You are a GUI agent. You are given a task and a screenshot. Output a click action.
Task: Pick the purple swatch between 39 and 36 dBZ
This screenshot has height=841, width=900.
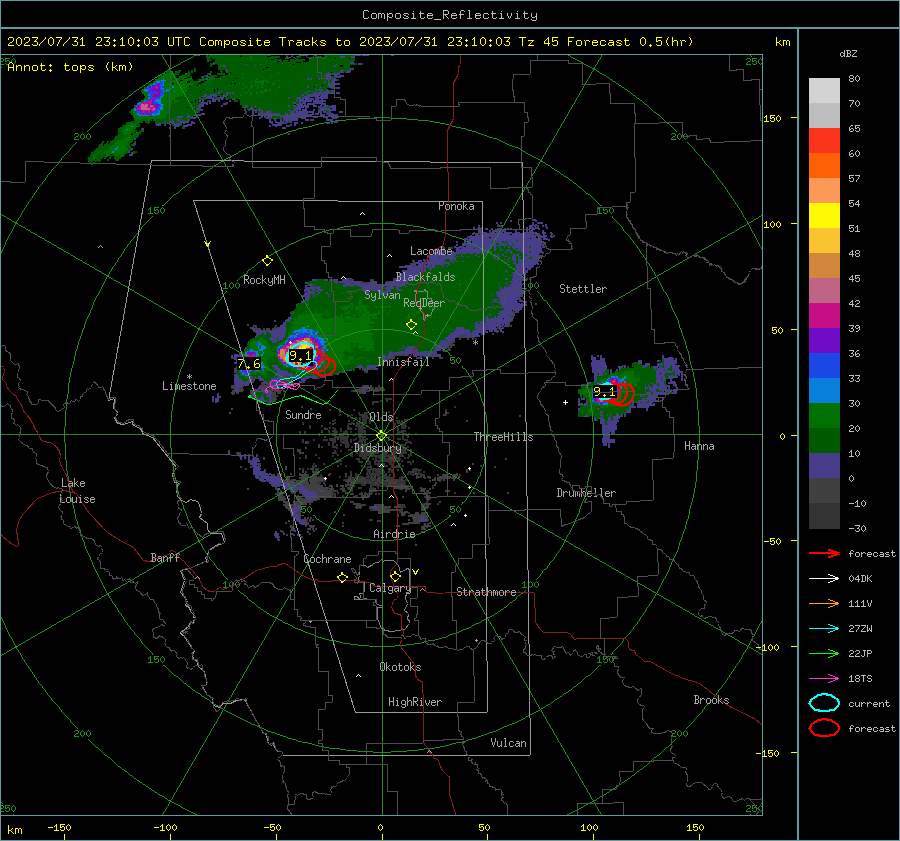click(x=824, y=340)
